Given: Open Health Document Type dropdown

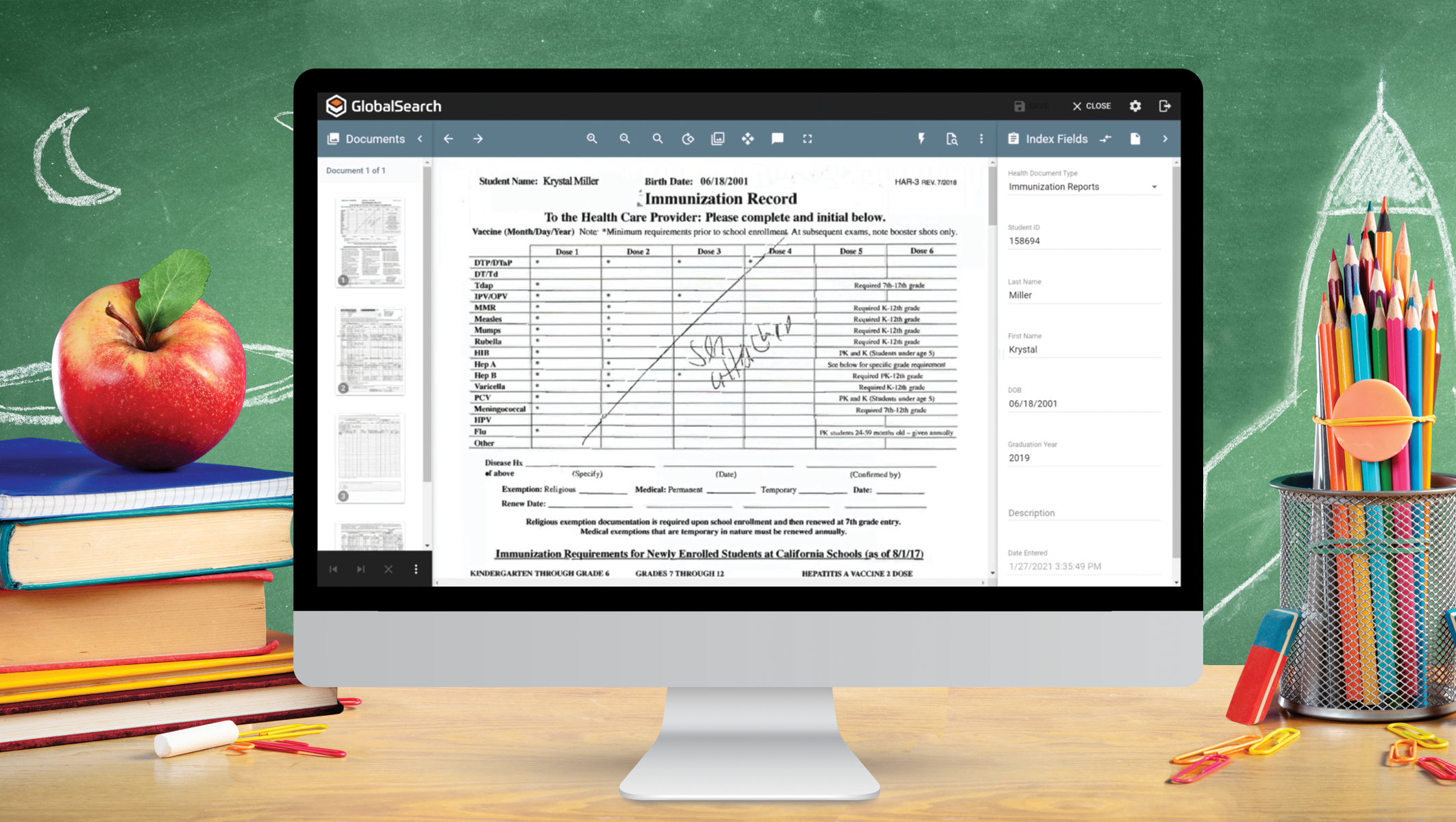Looking at the screenshot, I should 1083,187.
